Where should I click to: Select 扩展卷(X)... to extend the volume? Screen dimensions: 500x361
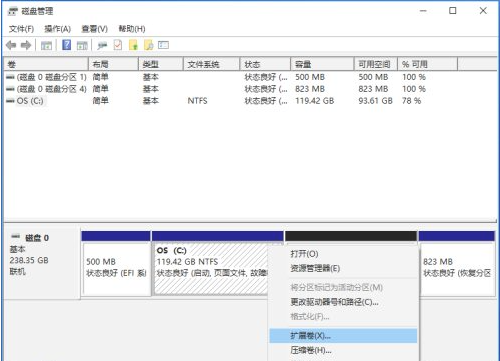[343, 336]
